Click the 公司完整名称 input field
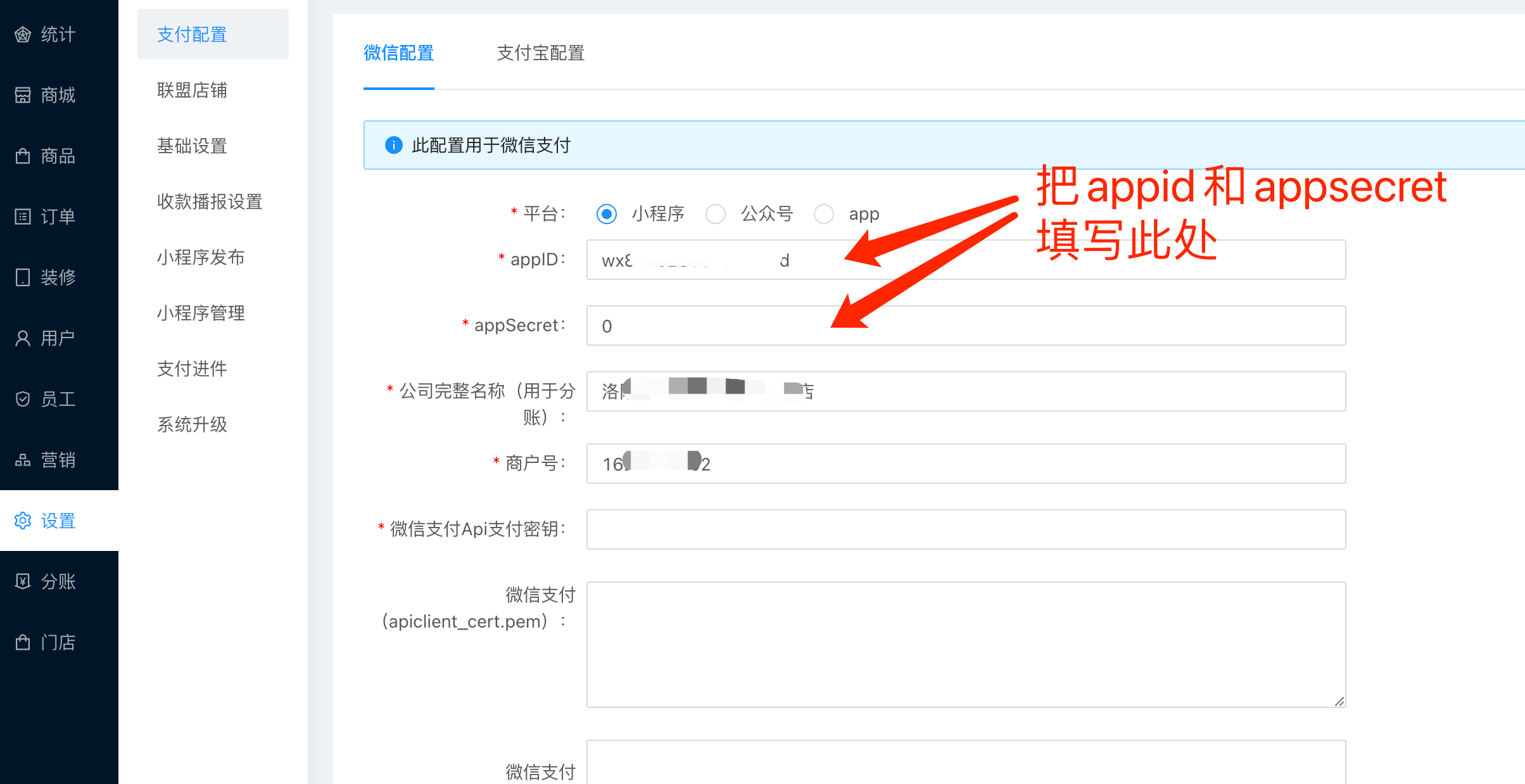 pos(966,391)
